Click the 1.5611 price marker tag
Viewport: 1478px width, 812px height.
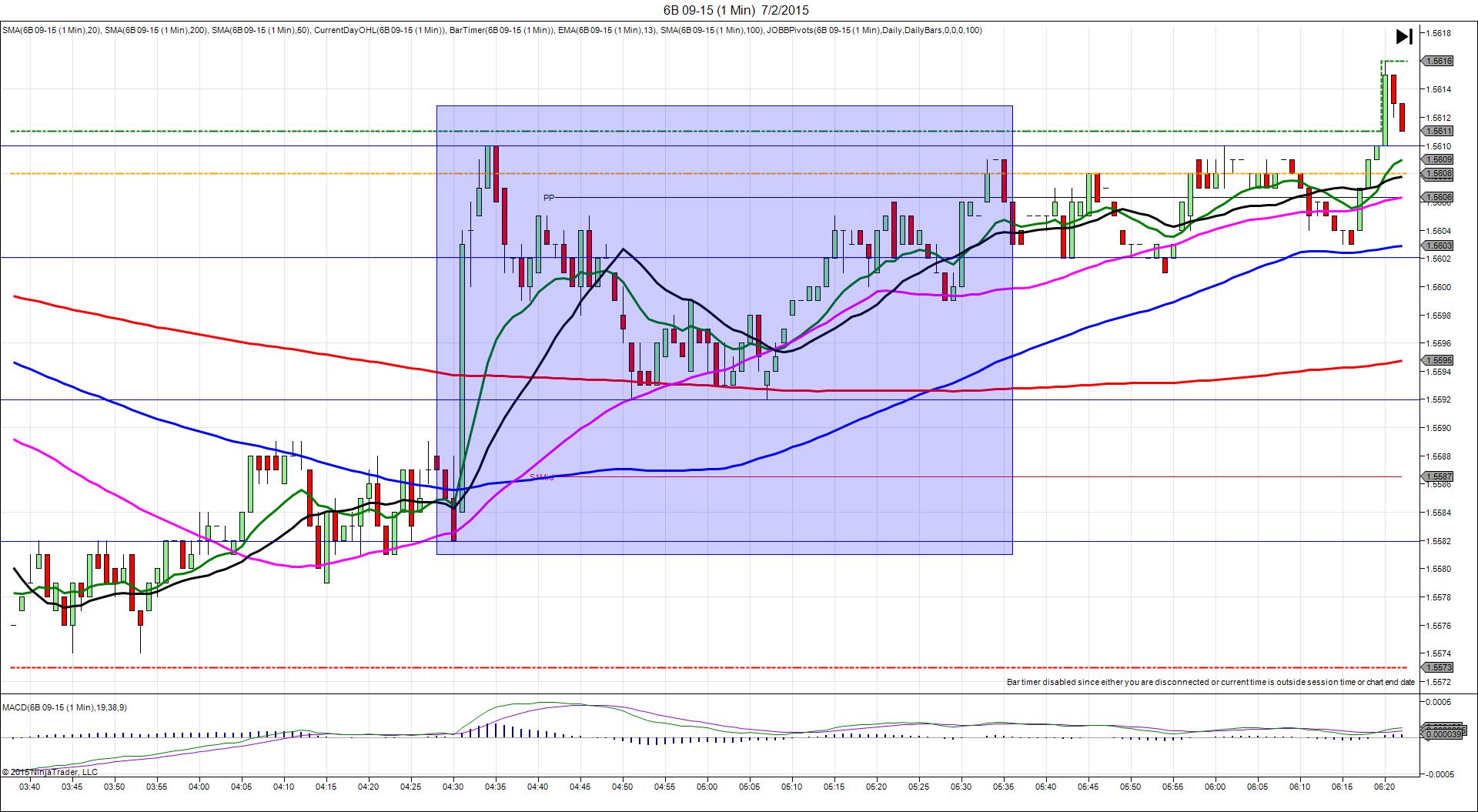[x=1437, y=132]
